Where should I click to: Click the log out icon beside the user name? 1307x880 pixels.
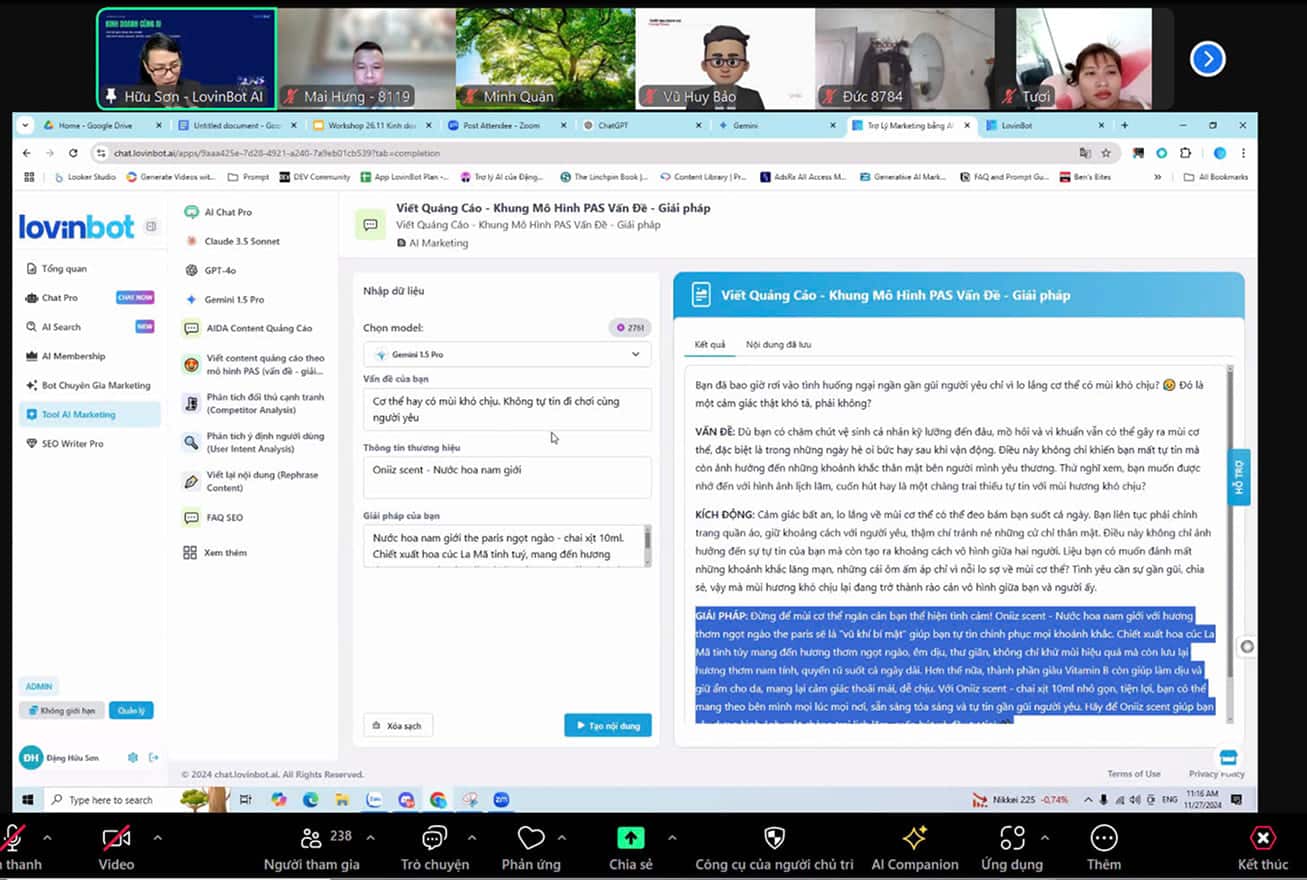tap(153, 758)
